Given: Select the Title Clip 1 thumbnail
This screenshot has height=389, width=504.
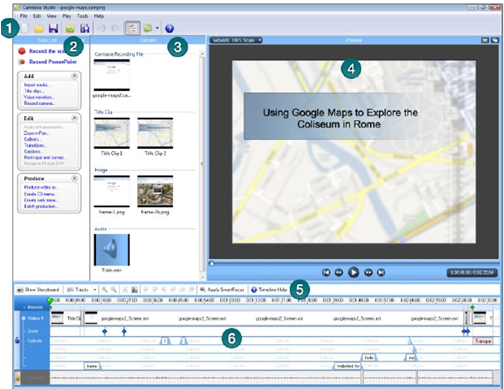Looking at the screenshot, I should point(112,133).
